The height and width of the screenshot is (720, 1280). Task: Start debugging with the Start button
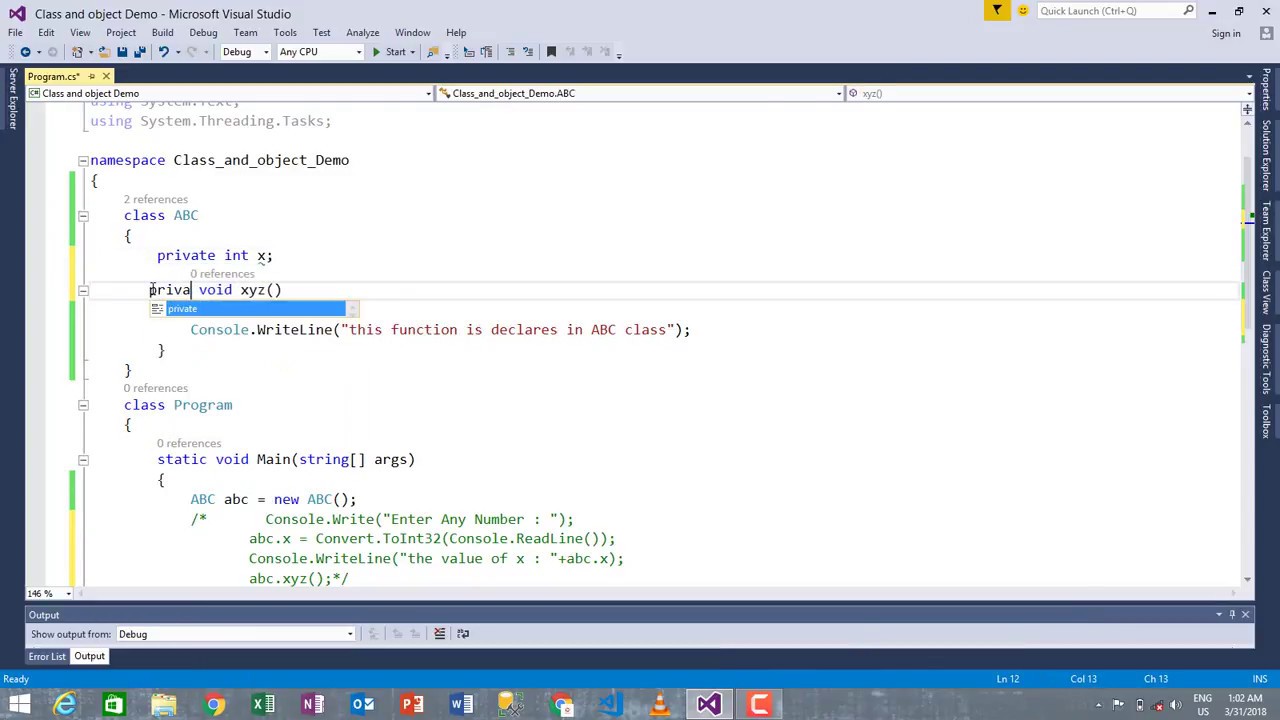[x=389, y=52]
